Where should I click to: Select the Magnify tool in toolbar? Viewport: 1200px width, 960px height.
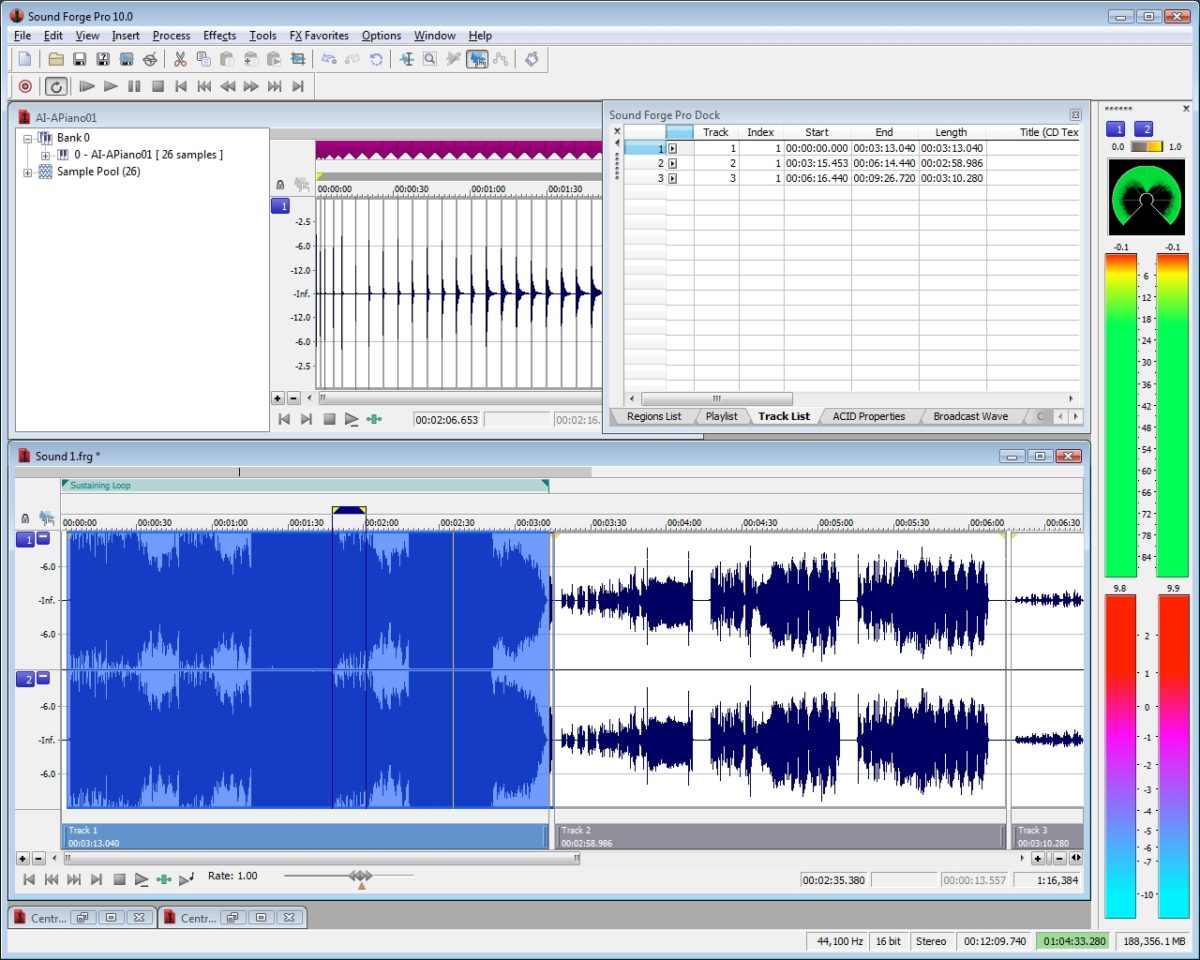(x=429, y=60)
